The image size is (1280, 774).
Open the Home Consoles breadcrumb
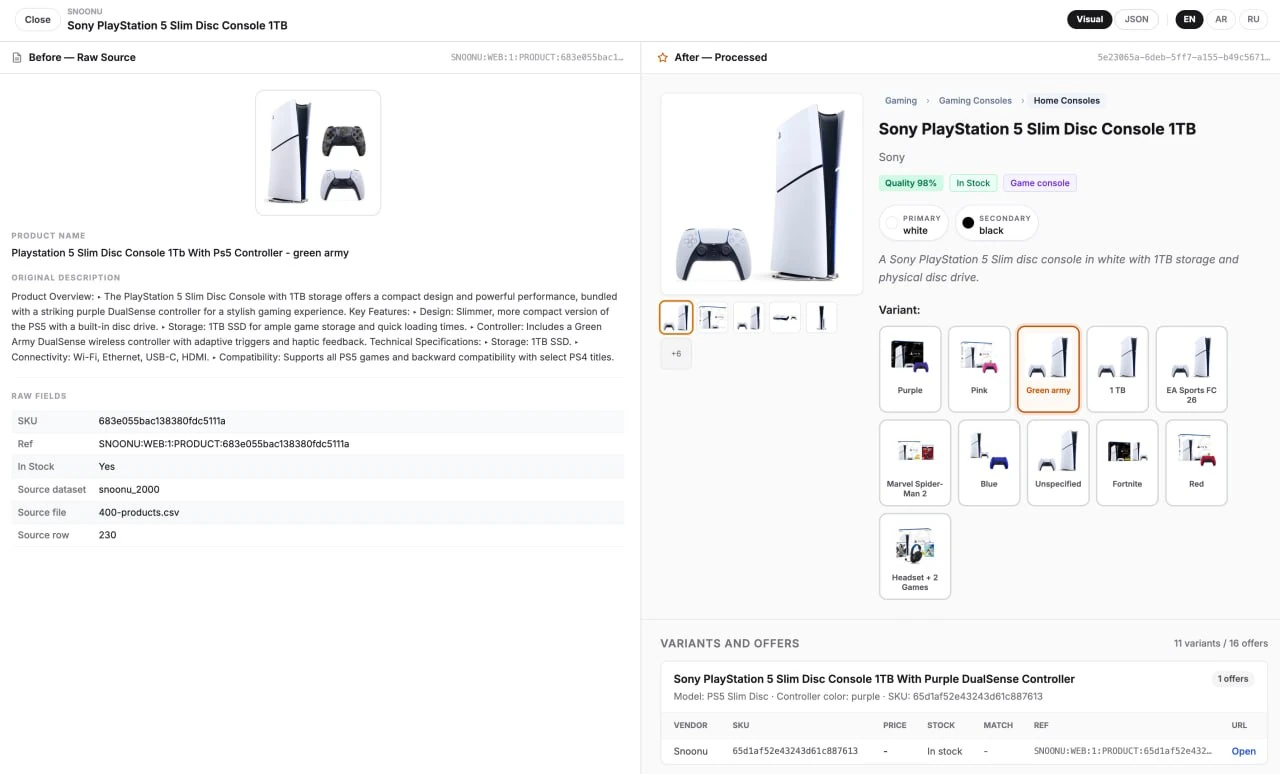click(1067, 101)
